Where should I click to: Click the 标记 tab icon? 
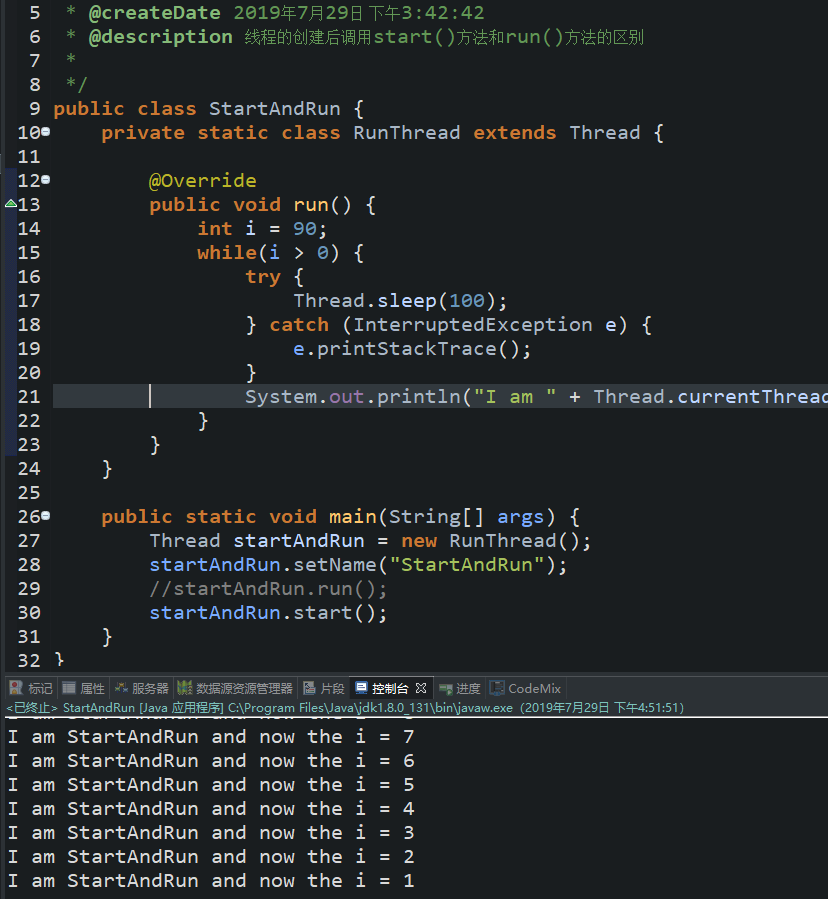pyautogui.click(x=16, y=688)
